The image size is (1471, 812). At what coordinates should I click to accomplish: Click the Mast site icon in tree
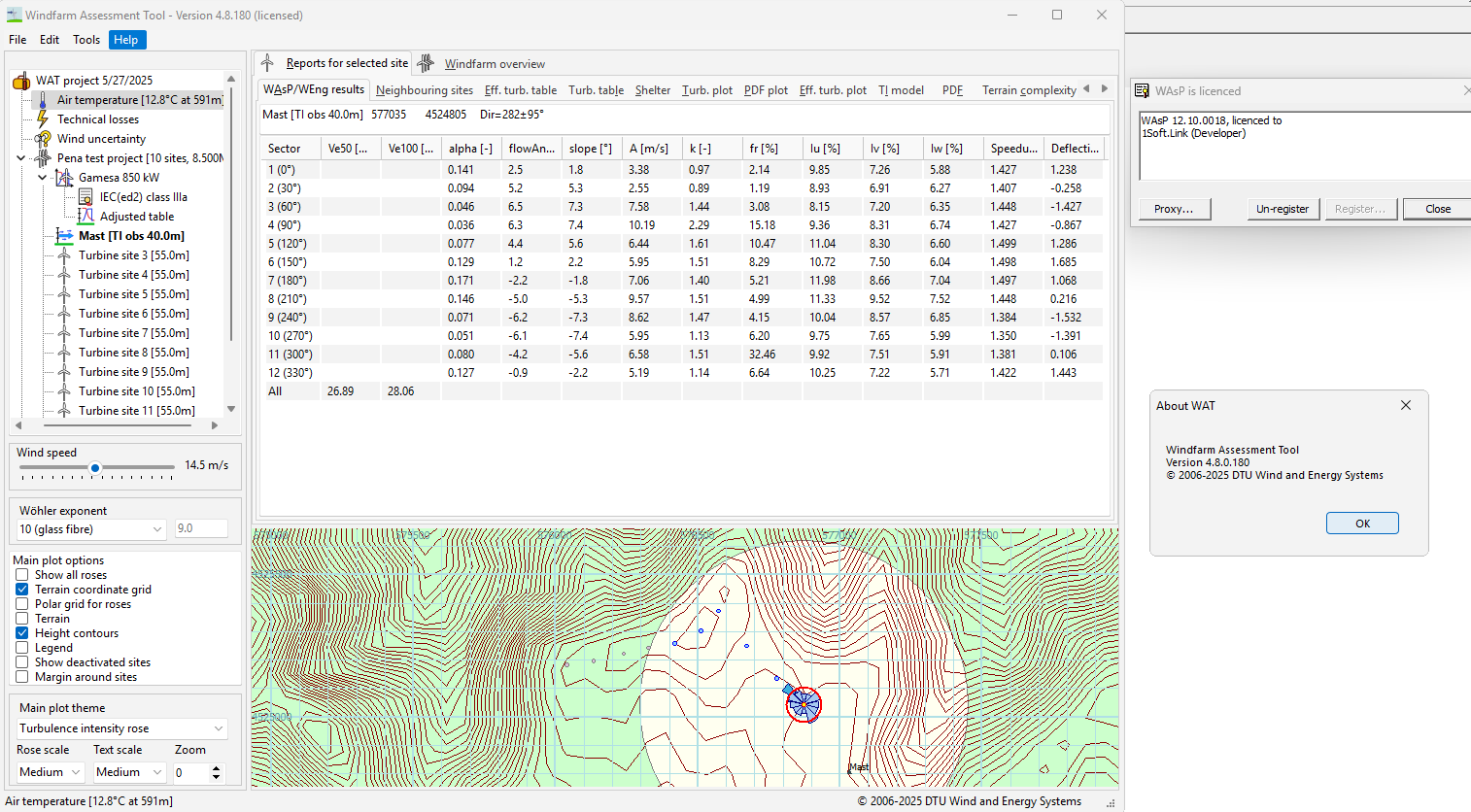[64, 236]
